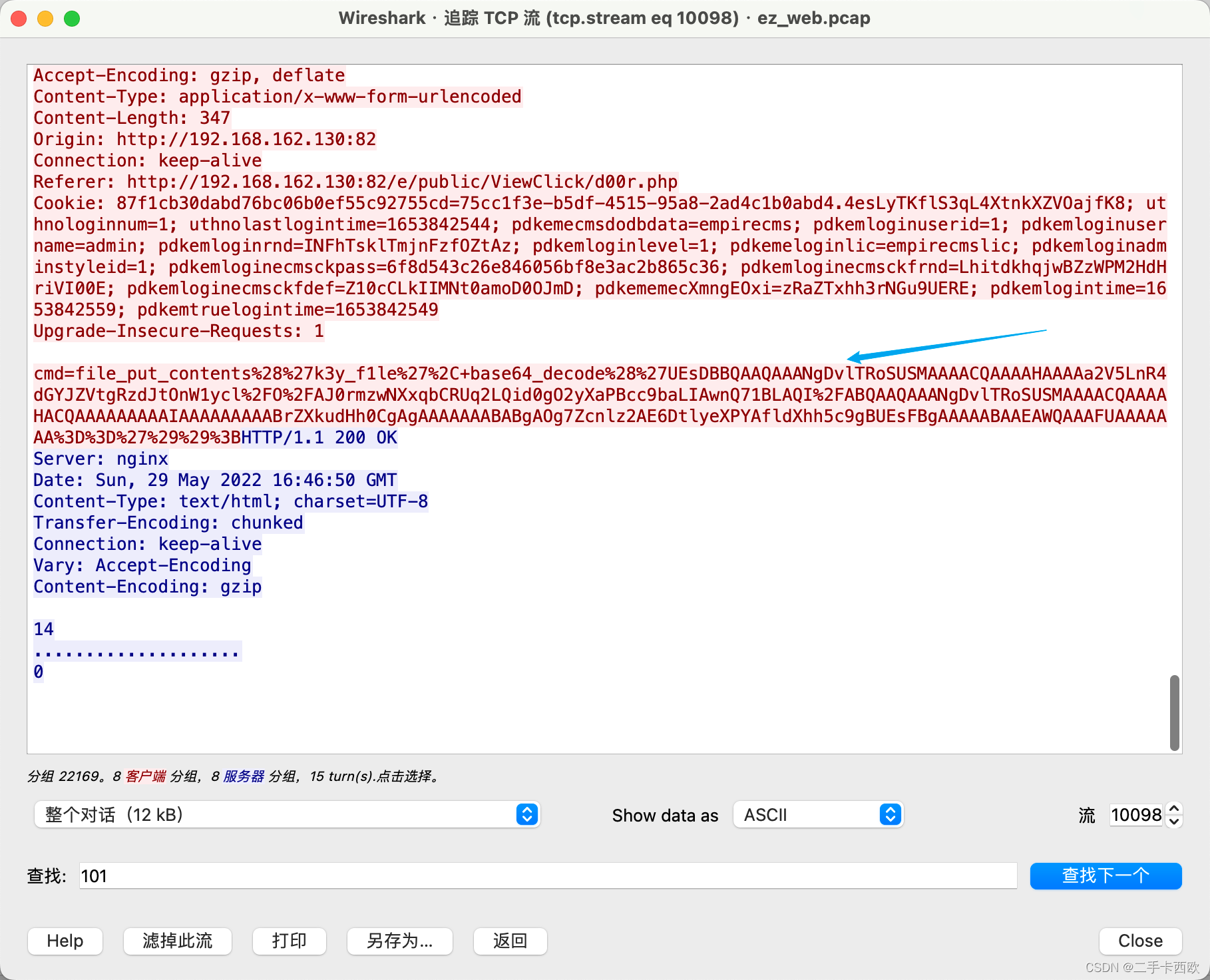This screenshot has width=1210, height=980.
Task: Click the final chunk terminator 0
Action: coord(39,672)
